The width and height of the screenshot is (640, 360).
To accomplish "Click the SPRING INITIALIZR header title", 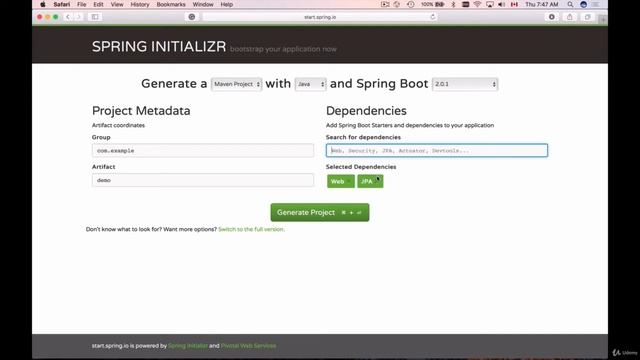I will pos(159,47).
